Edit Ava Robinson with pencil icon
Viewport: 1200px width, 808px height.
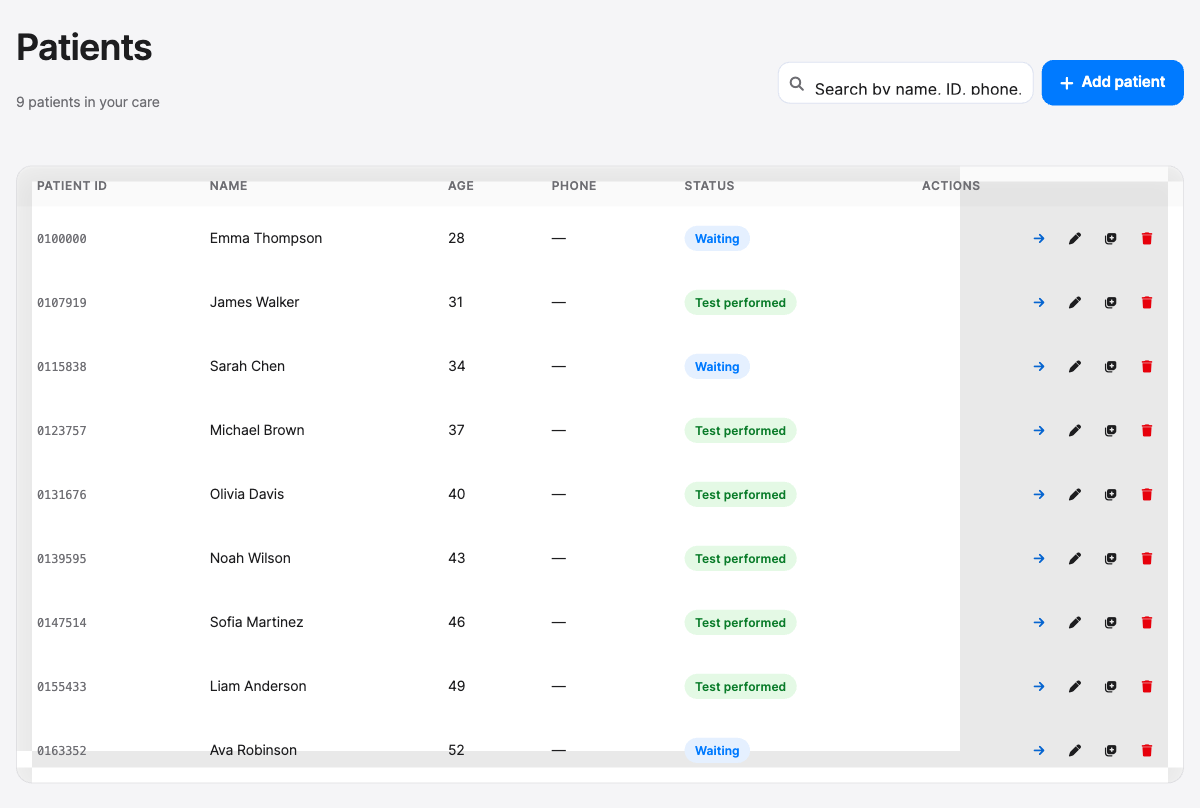(1075, 751)
